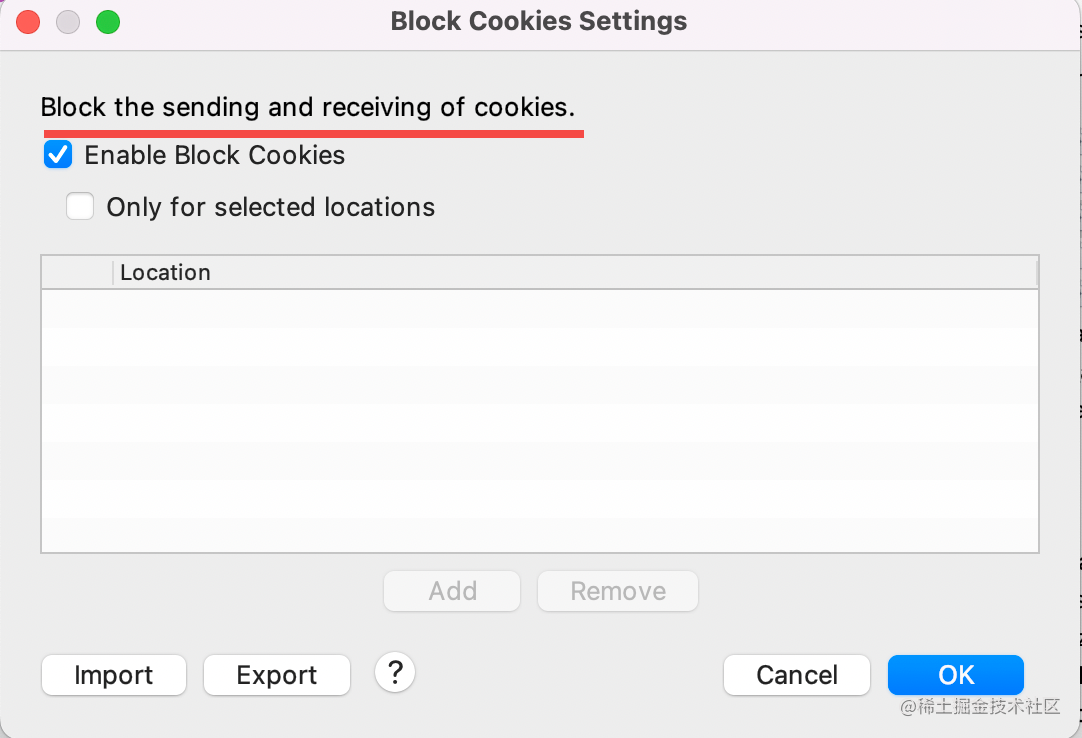This screenshot has height=738, width=1082.
Task: Close the window with the red button
Action: 28,21
